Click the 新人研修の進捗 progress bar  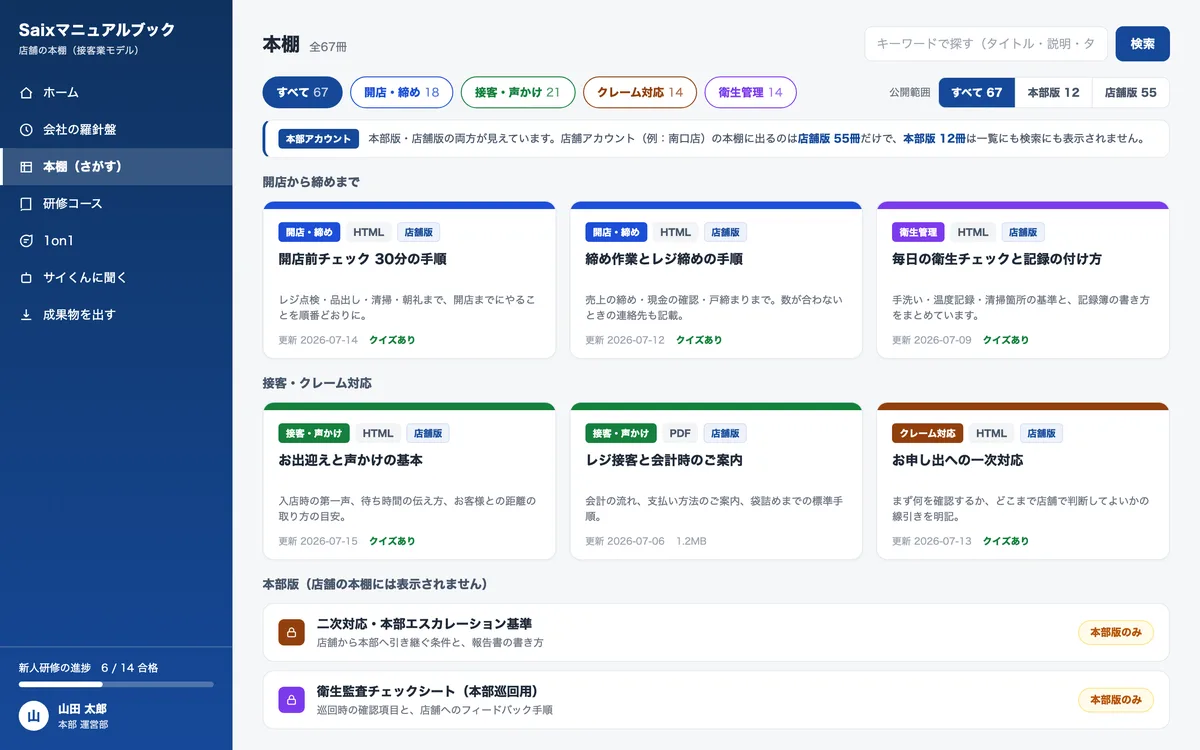[x=116, y=684]
